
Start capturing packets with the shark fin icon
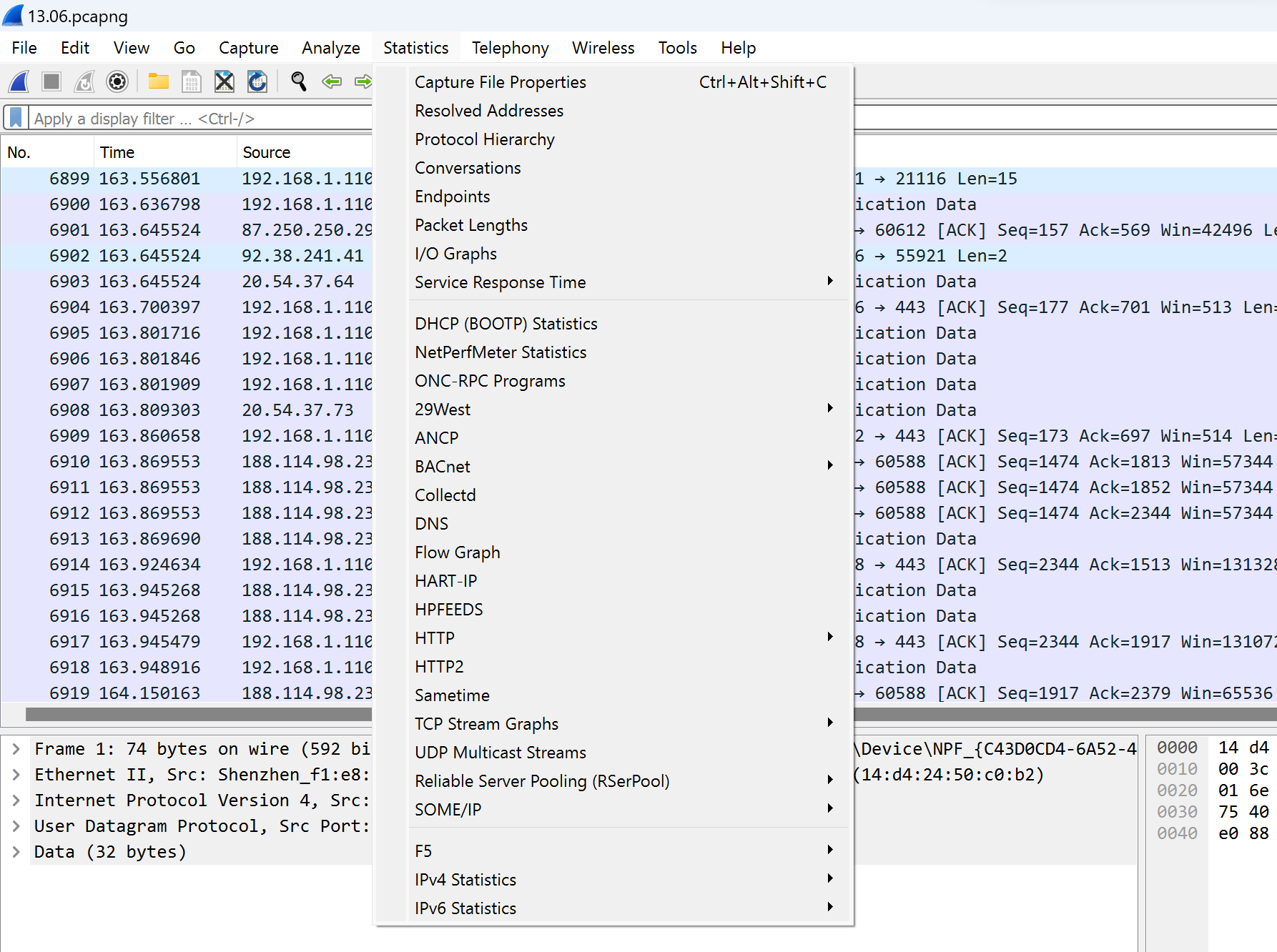click(19, 81)
